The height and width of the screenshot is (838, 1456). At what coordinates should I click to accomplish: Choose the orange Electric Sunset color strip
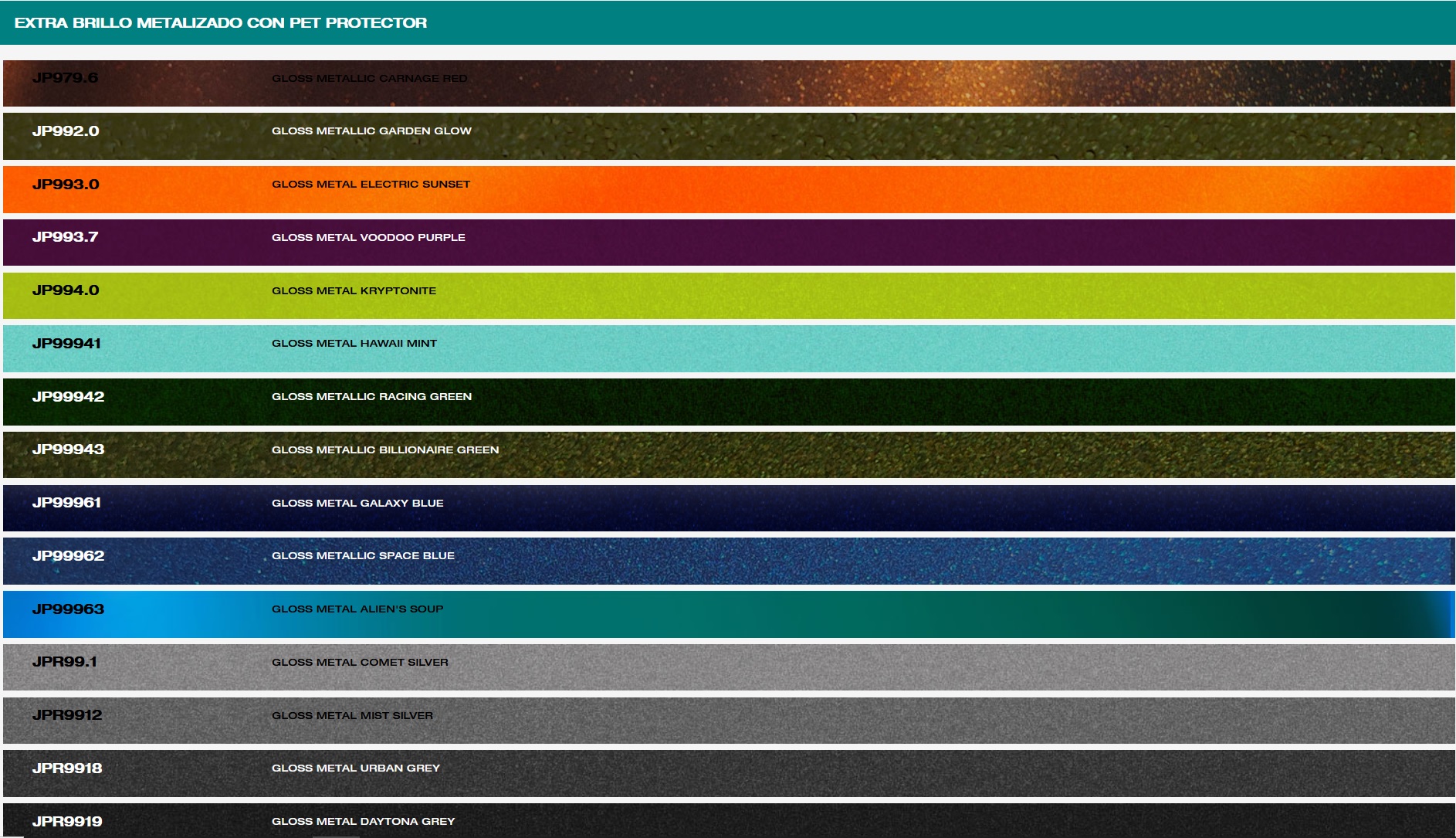[x=728, y=189]
